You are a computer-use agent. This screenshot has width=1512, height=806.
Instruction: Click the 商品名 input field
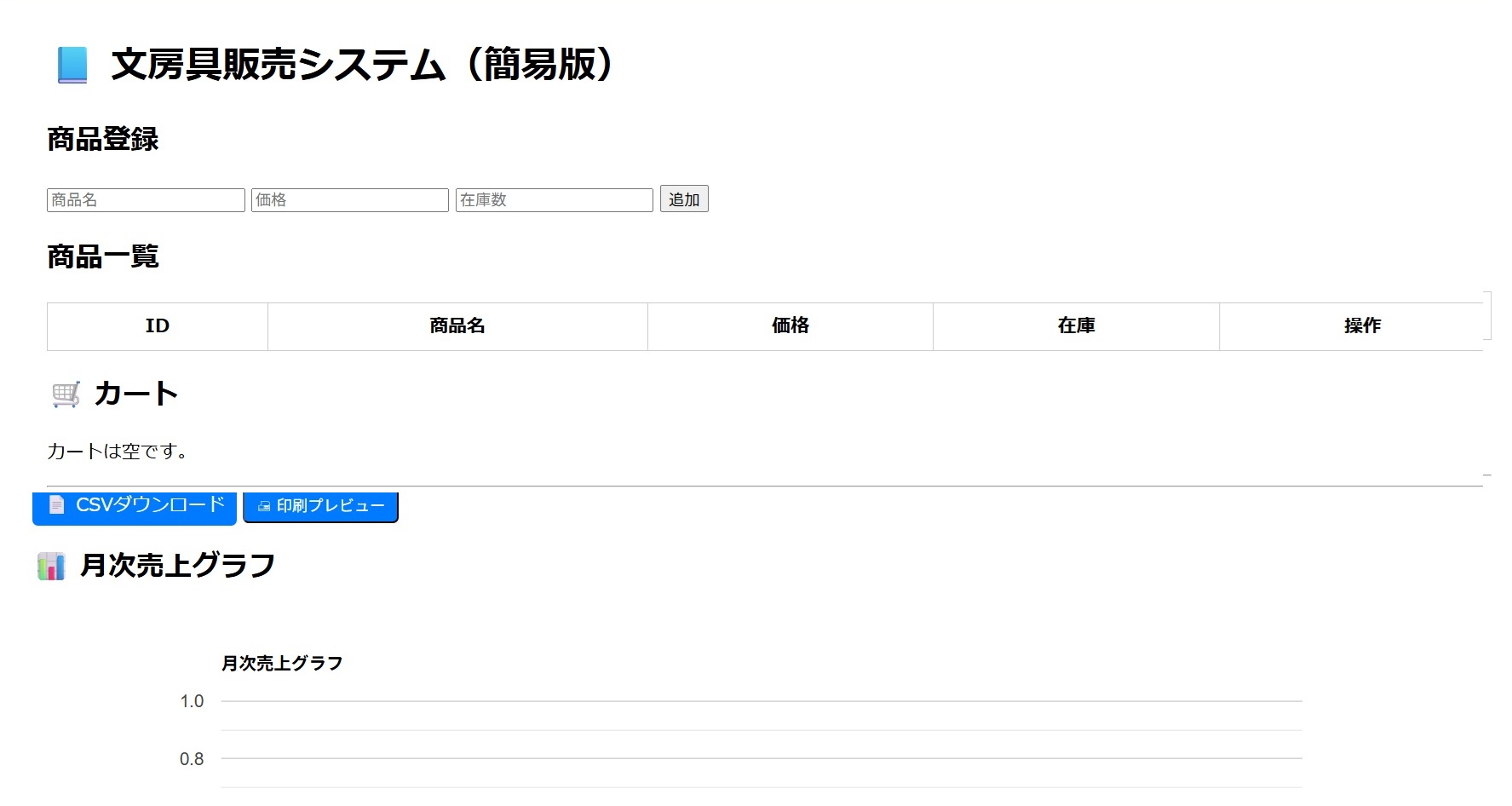click(146, 200)
